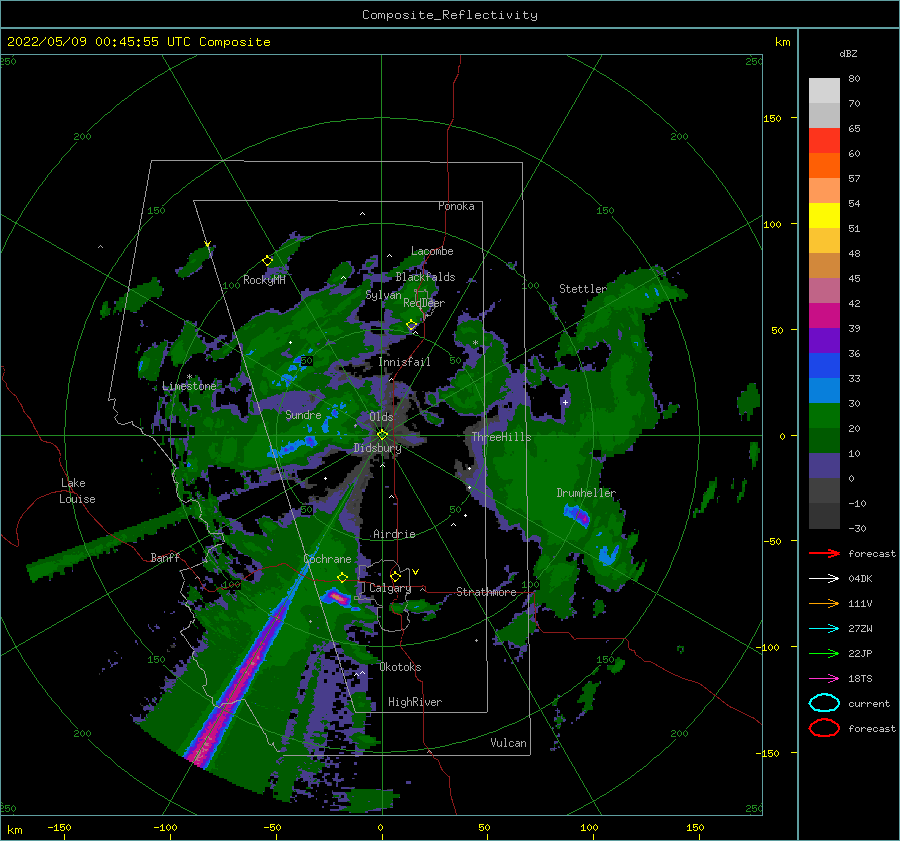This screenshot has width=900, height=841.
Task: Click the yellow radar site marker at Olds
Action: point(382,435)
